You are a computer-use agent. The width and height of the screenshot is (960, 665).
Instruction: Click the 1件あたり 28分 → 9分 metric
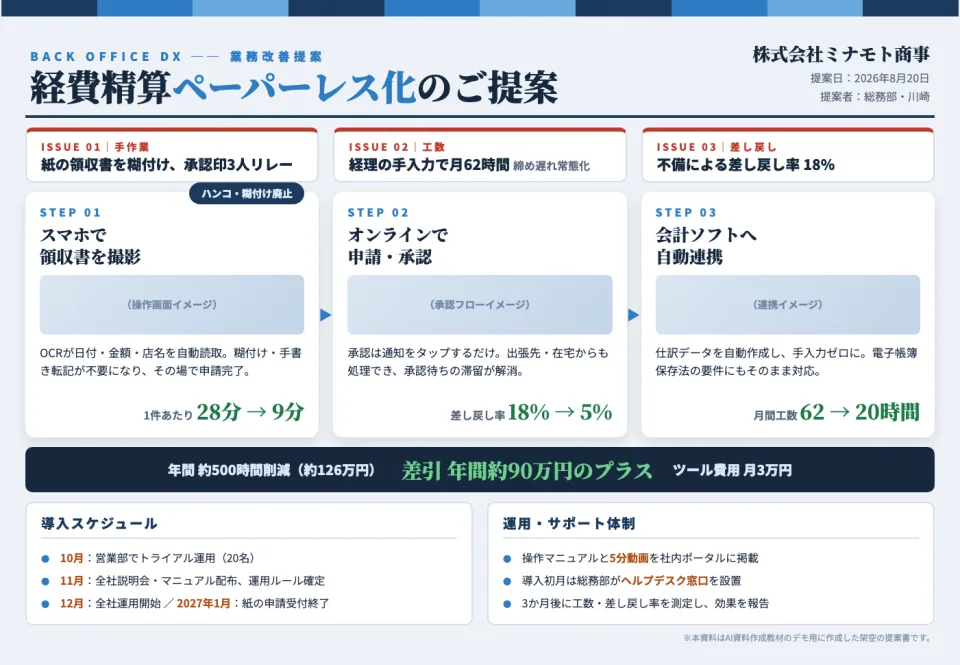(223, 412)
